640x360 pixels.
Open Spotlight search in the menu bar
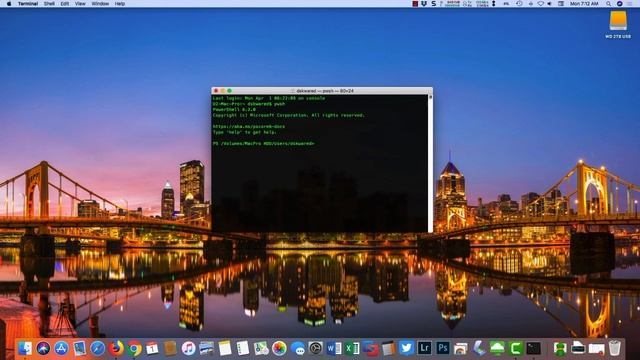608,4
